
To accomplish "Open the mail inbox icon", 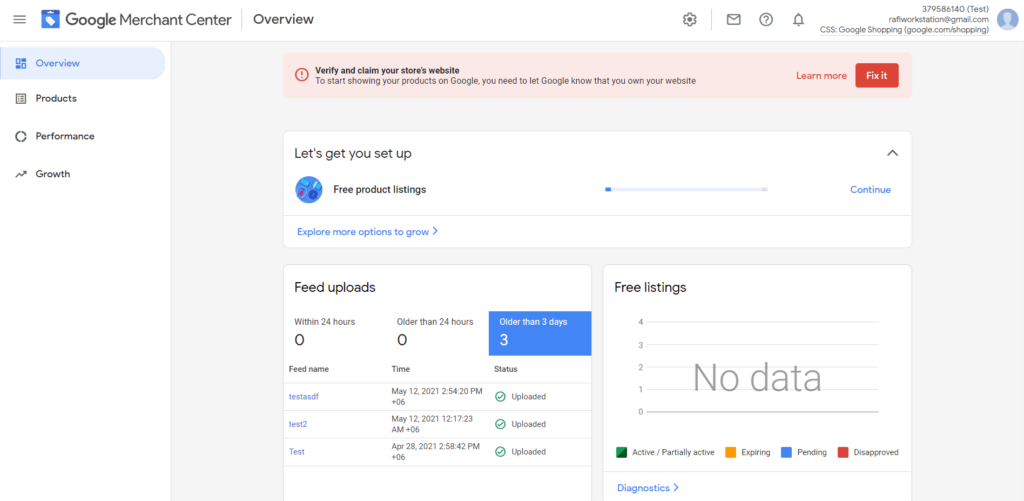I will [x=733, y=20].
